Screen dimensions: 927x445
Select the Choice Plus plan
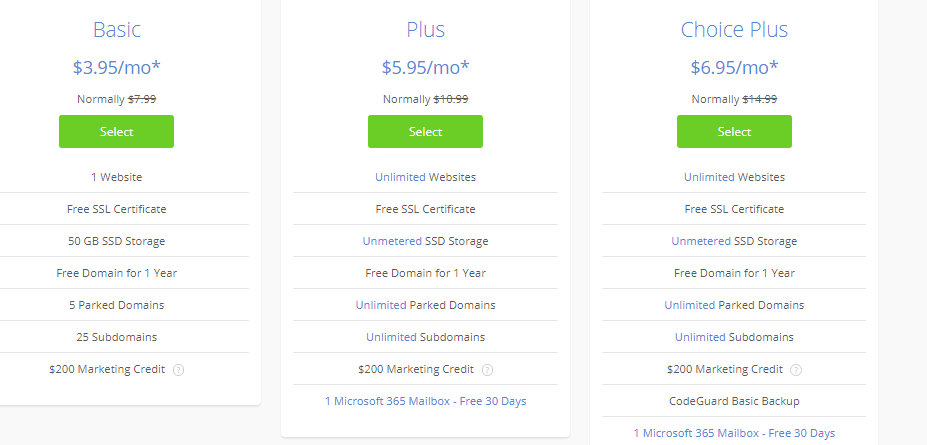(734, 131)
